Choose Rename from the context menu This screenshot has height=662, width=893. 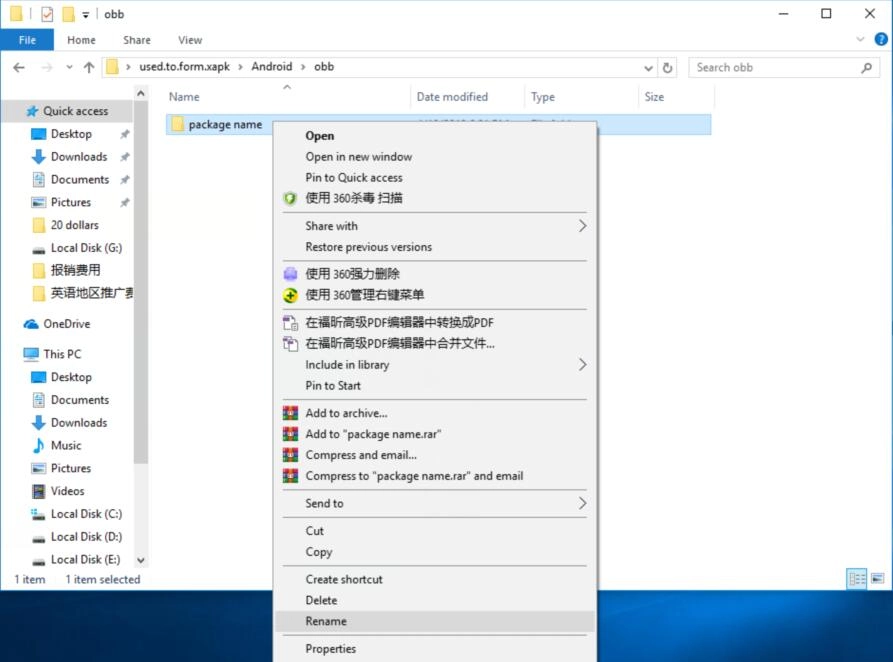click(x=326, y=621)
